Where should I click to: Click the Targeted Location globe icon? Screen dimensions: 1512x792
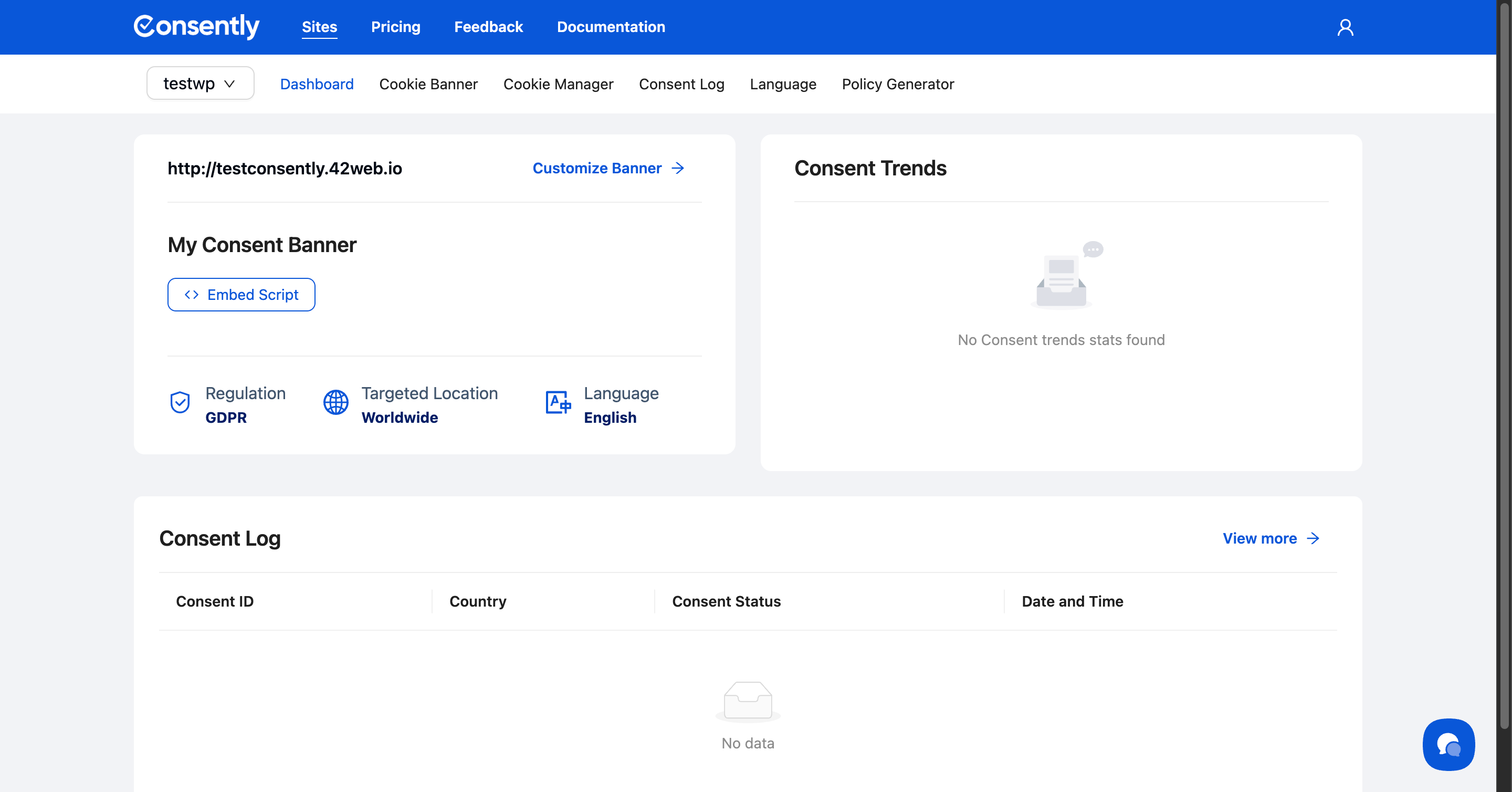[336, 403]
